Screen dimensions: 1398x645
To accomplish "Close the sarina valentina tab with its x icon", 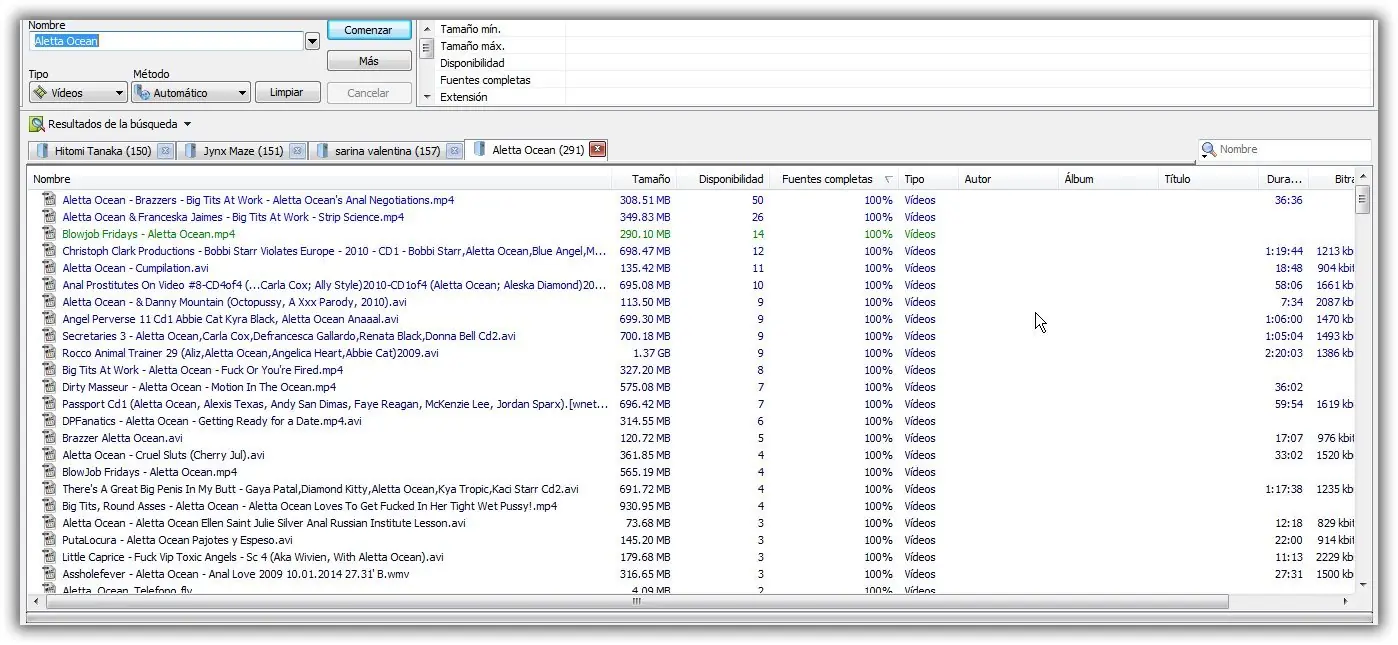I will (454, 151).
